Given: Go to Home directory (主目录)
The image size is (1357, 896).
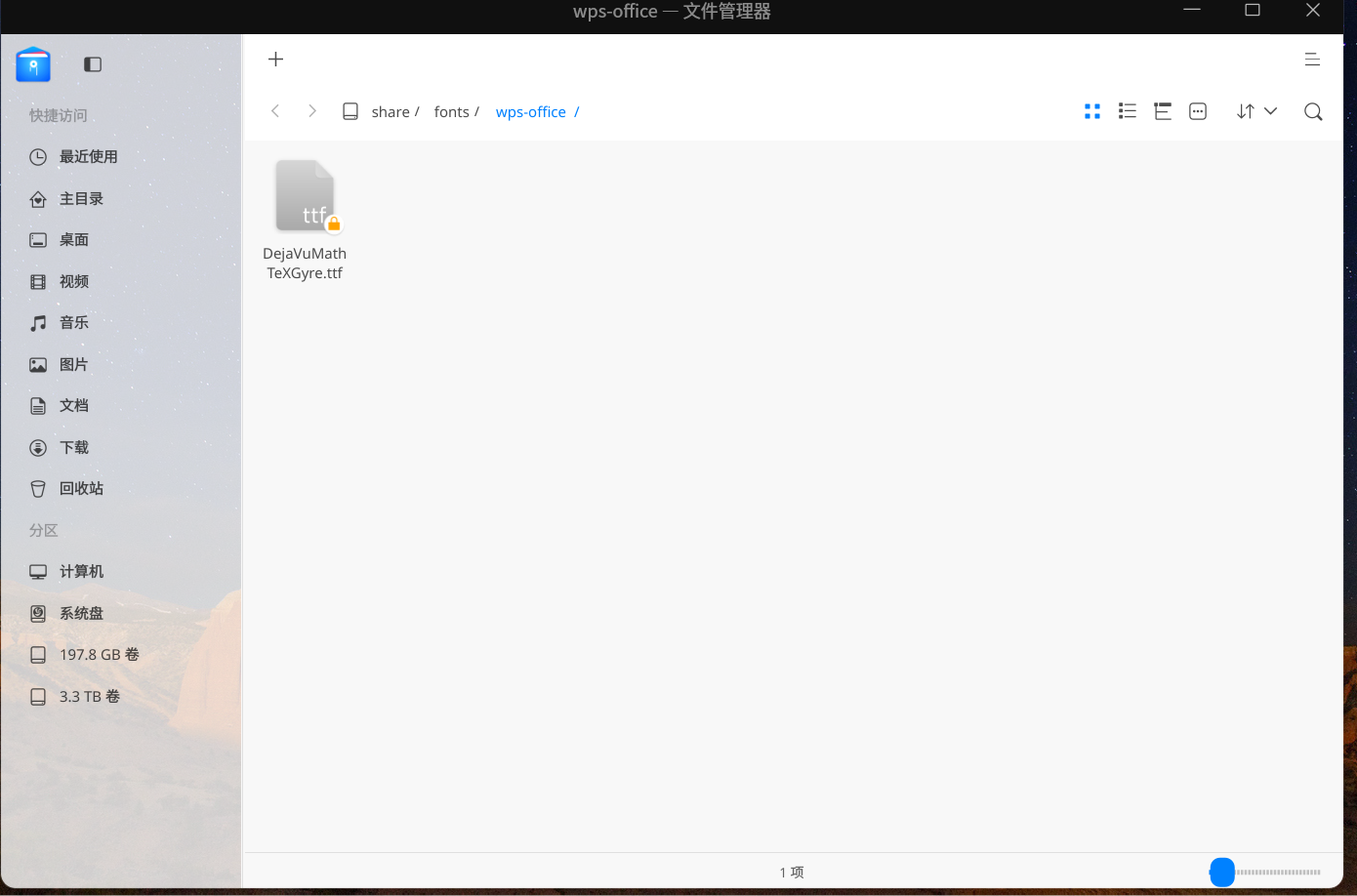Looking at the screenshot, I should point(121,199).
